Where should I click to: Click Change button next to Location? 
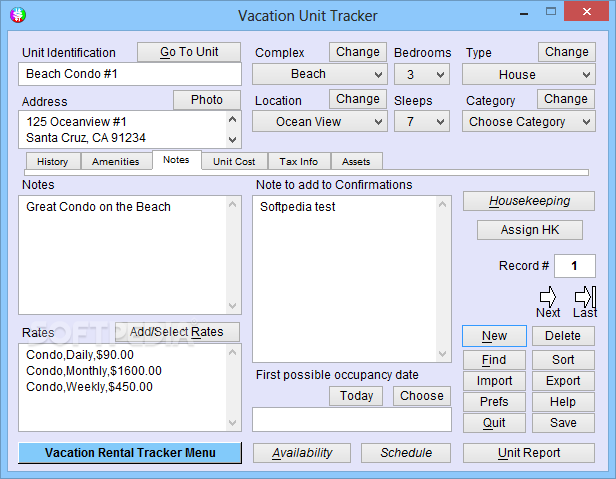coord(358,99)
